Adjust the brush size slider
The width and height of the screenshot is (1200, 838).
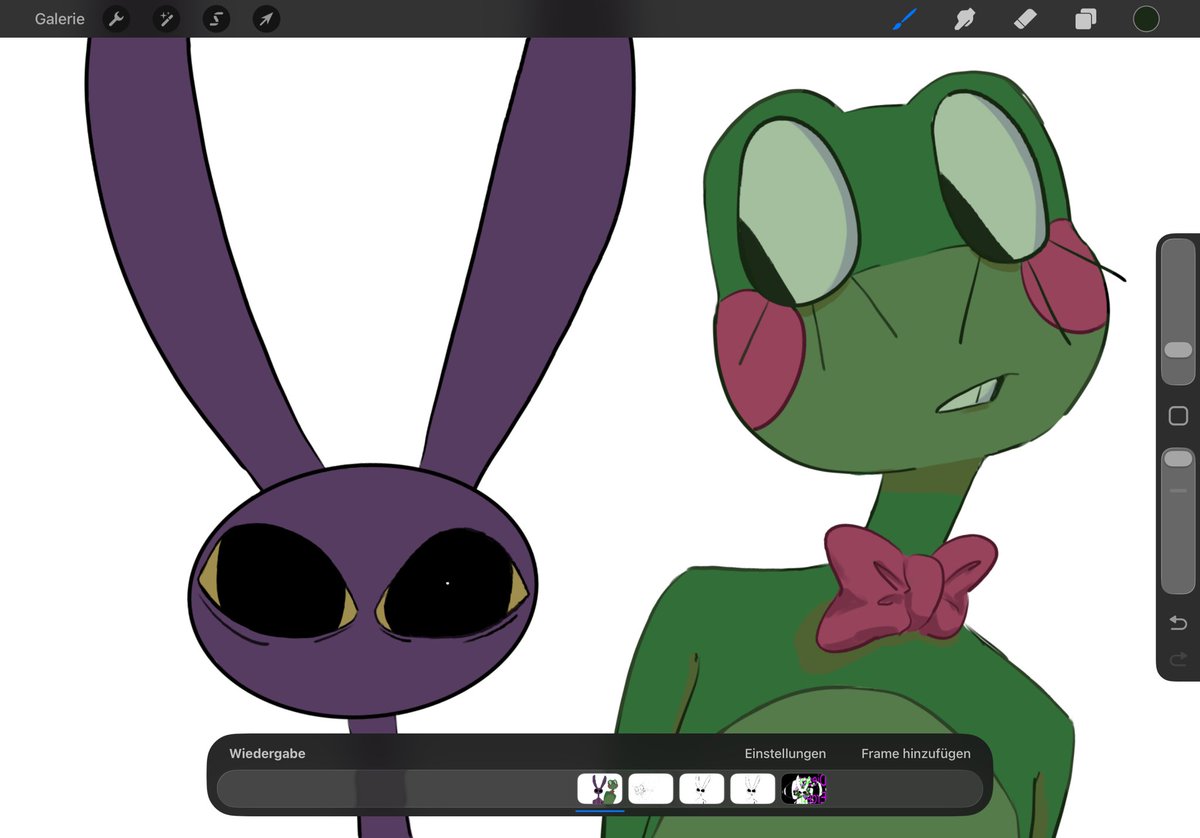1176,347
